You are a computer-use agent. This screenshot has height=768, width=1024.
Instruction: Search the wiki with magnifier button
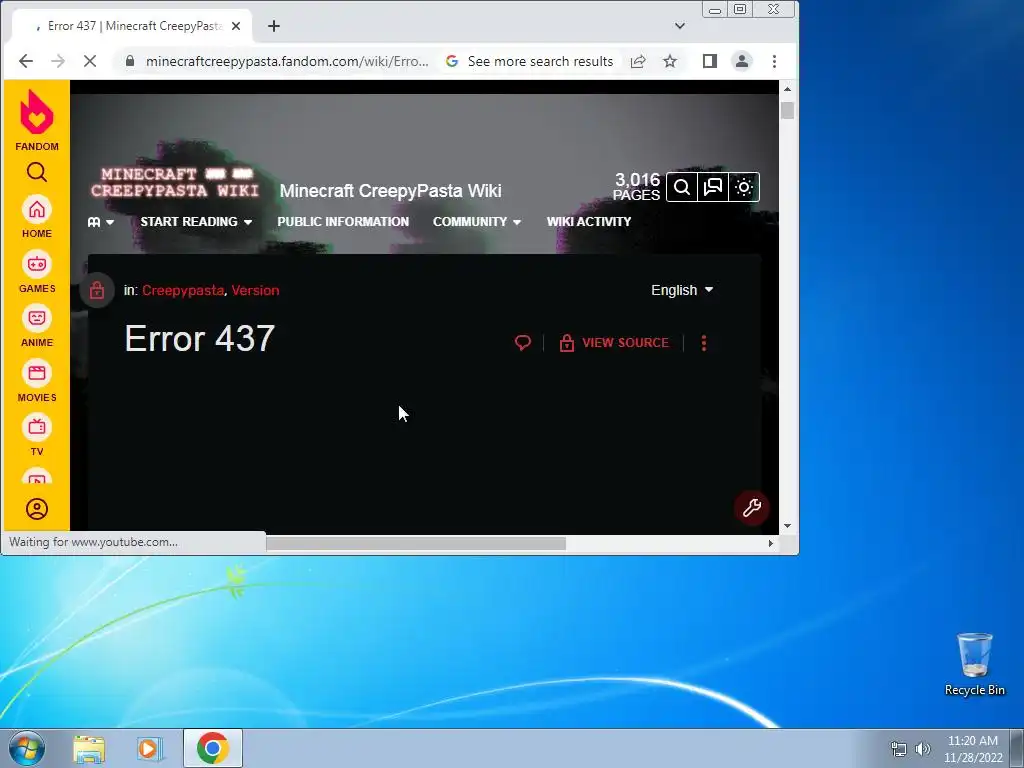click(682, 187)
